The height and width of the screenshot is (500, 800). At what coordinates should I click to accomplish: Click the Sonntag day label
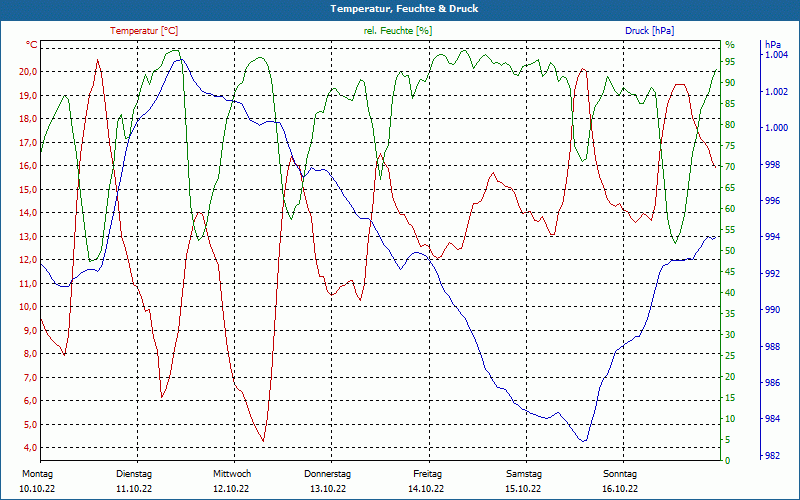(620, 474)
